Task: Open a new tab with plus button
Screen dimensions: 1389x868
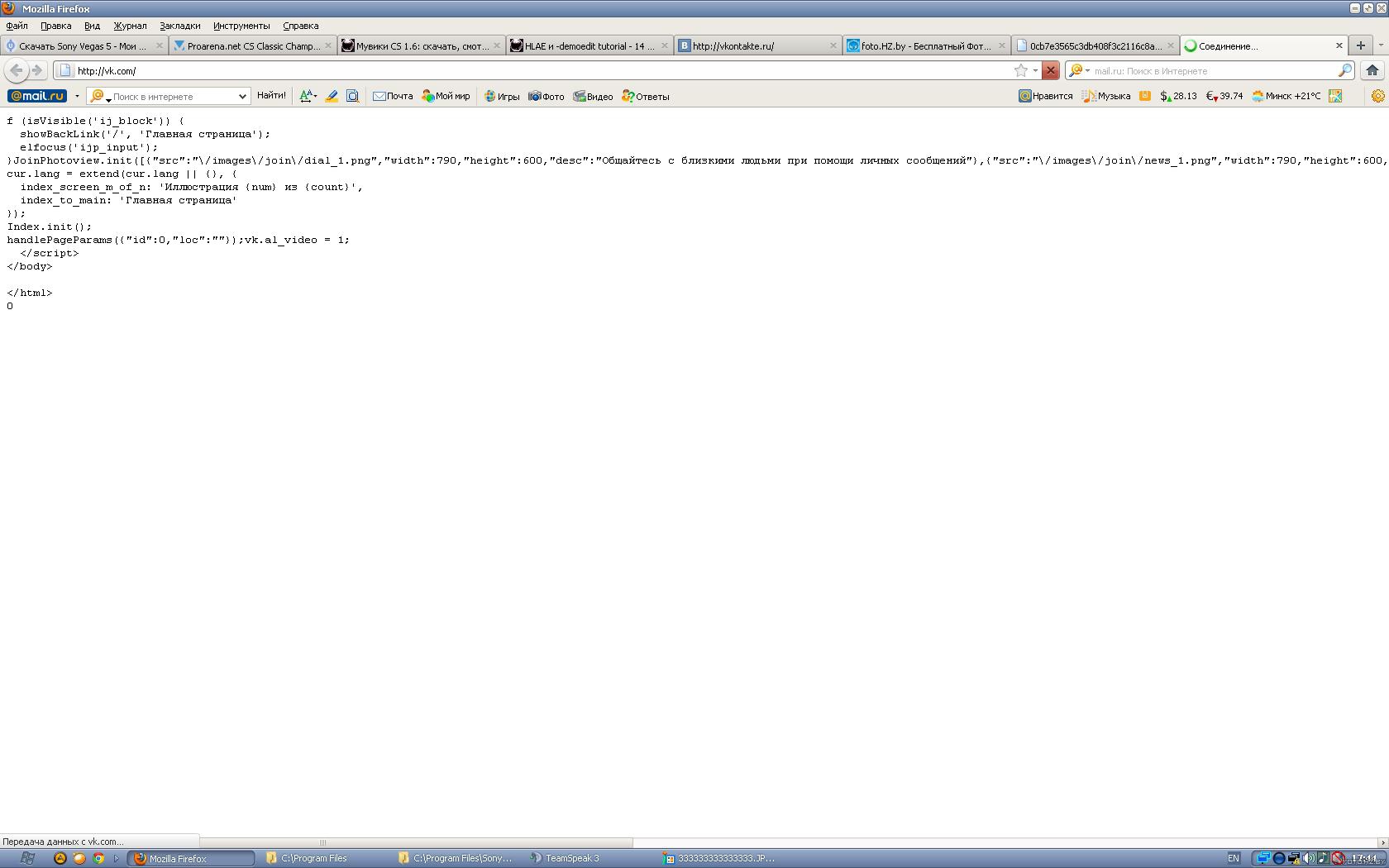Action: pos(1360,45)
